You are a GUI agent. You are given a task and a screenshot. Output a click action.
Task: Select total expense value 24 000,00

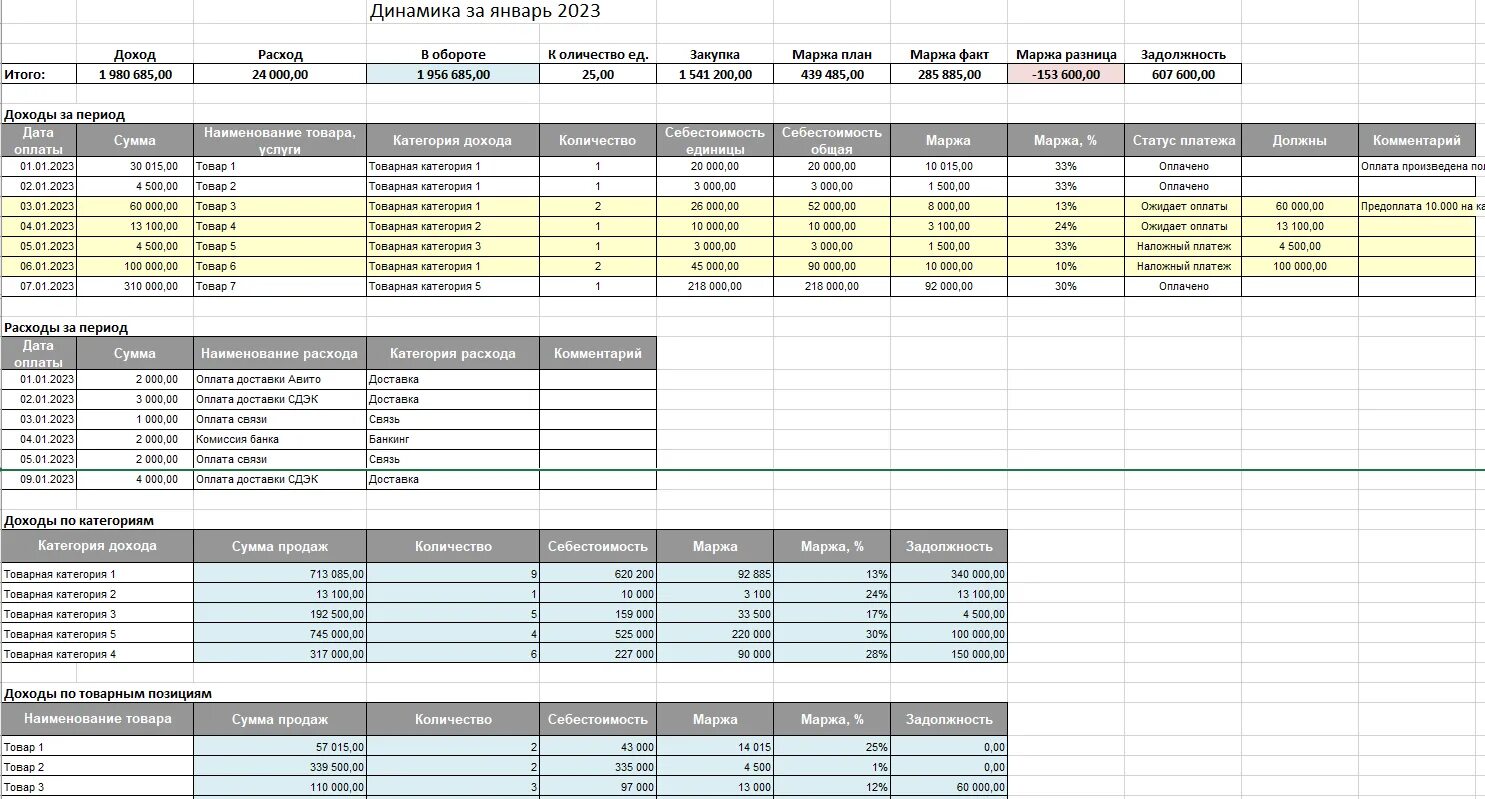click(x=280, y=74)
